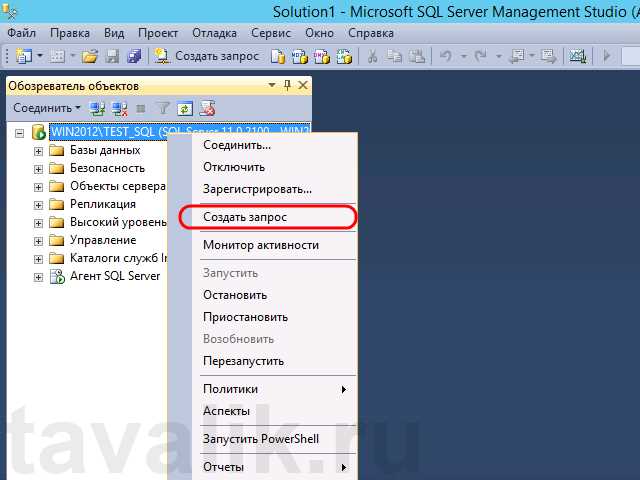Click Создать запрос button in main toolbar

207,56
